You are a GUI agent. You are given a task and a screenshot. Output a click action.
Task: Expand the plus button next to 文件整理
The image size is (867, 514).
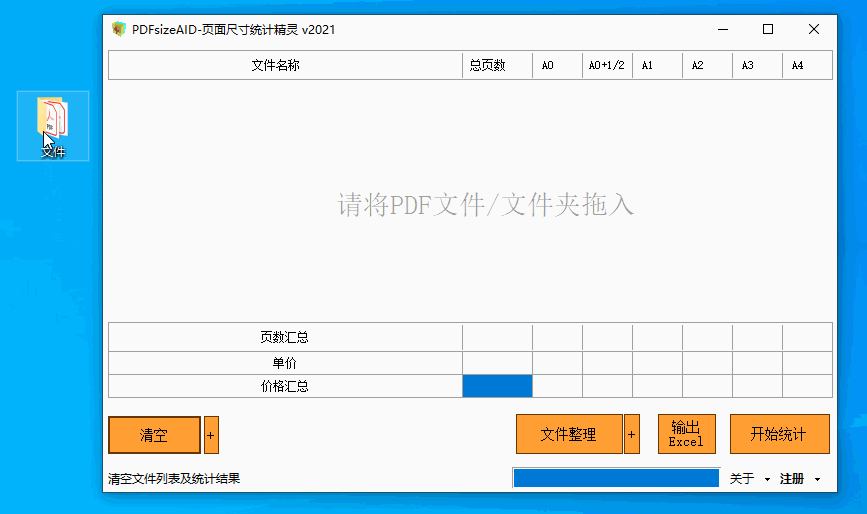click(631, 434)
